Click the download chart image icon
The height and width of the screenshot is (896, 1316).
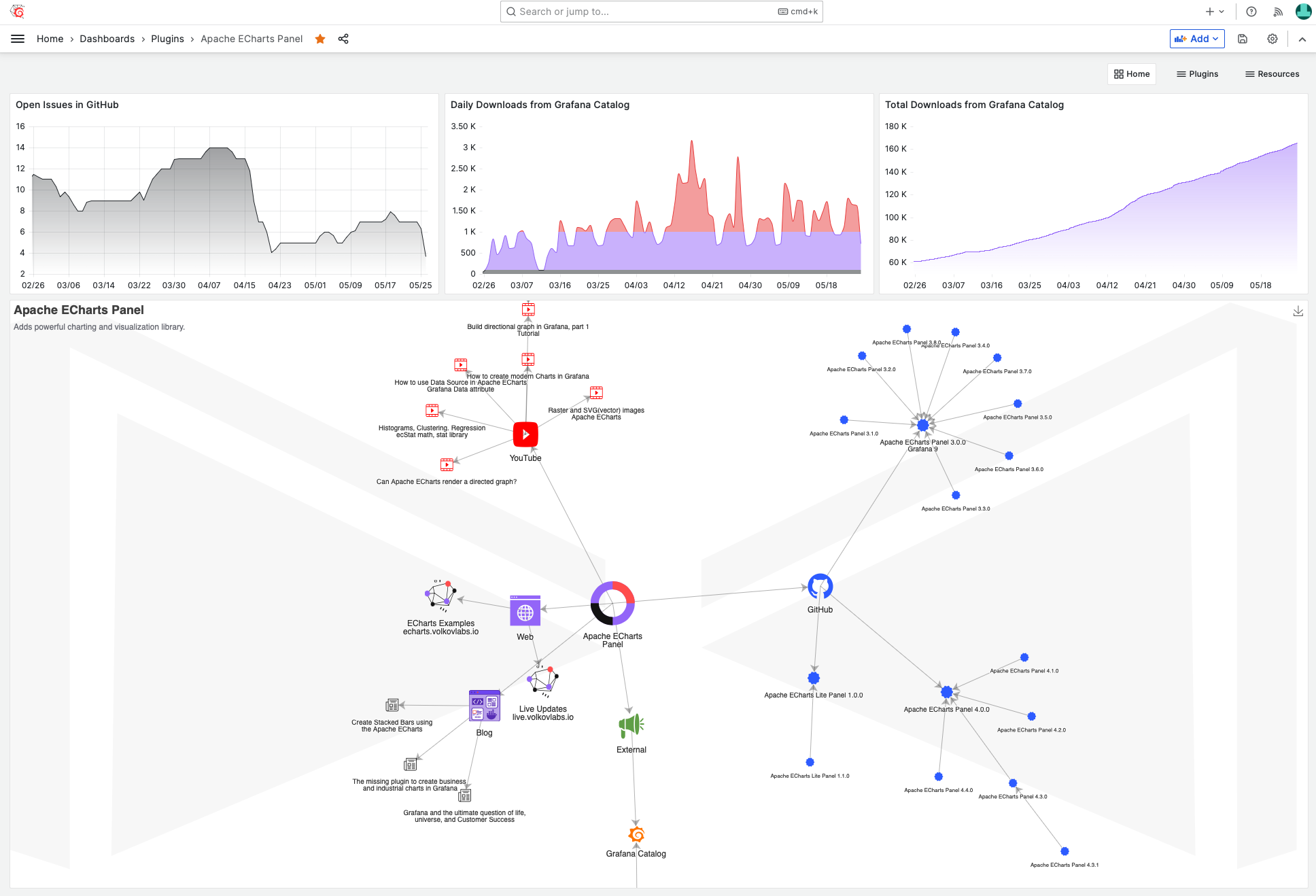click(x=1298, y=311)
